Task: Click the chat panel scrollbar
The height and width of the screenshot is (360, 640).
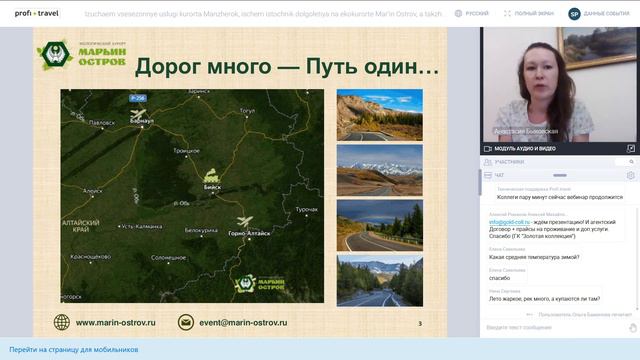Action: point(638,259)
